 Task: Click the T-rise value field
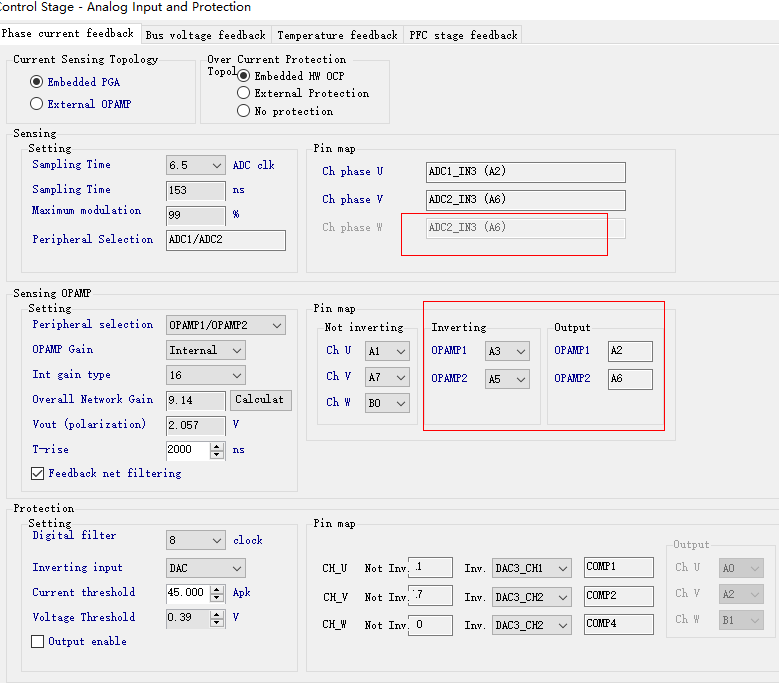click(x=189, y=450)
